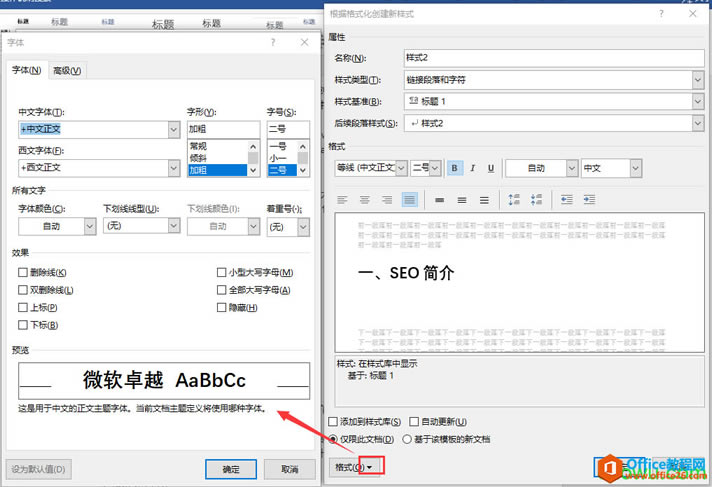Screen dimensions: 712x487
Task: Click the 字形 input field
Action: (223, 129)
